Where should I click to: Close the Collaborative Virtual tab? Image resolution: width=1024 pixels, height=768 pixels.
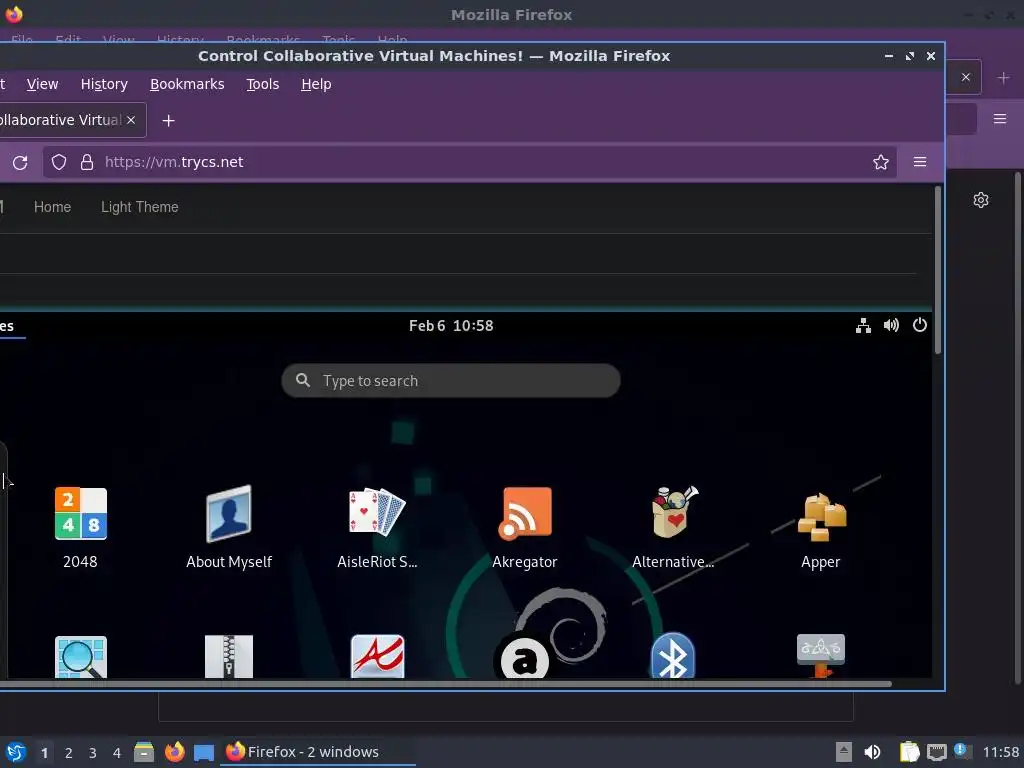(131, 120)
